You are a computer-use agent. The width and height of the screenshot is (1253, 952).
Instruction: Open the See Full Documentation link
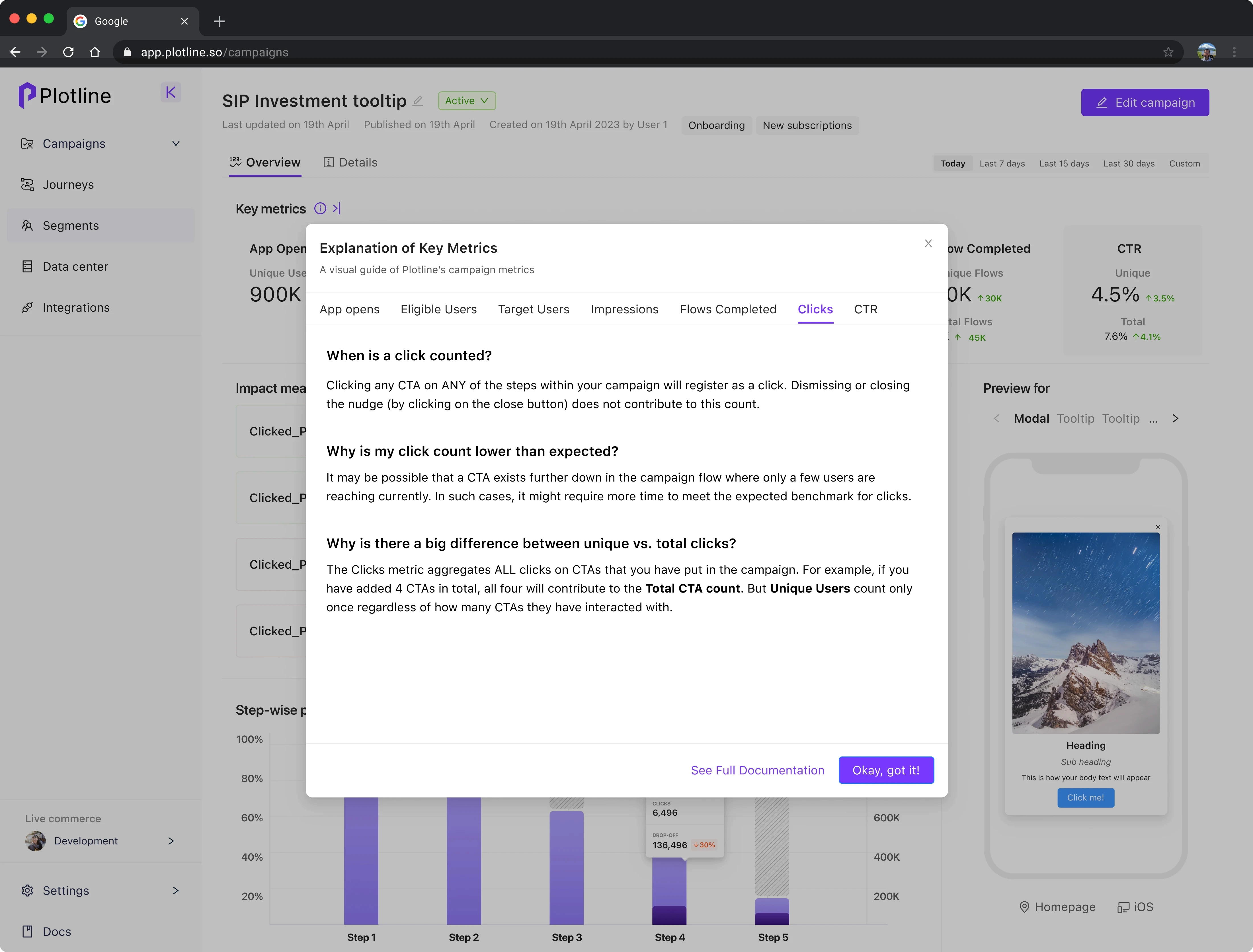coord(757,770)
